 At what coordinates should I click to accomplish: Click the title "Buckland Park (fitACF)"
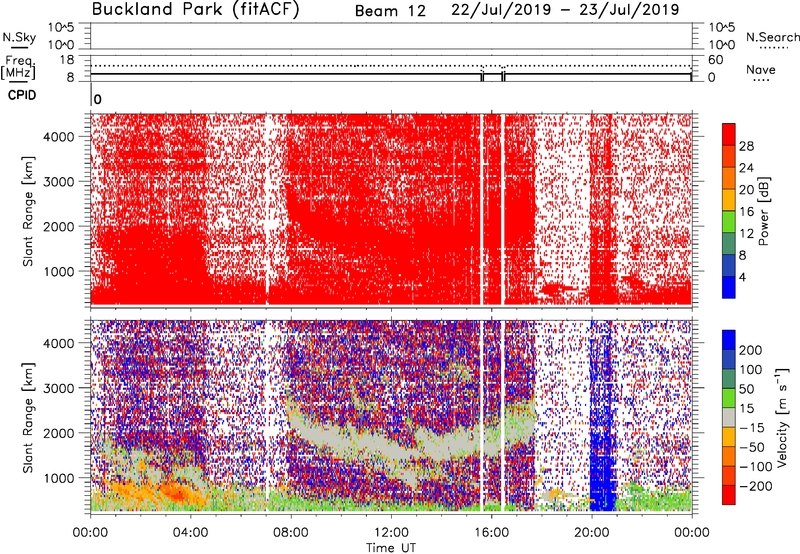click(195, 10)
